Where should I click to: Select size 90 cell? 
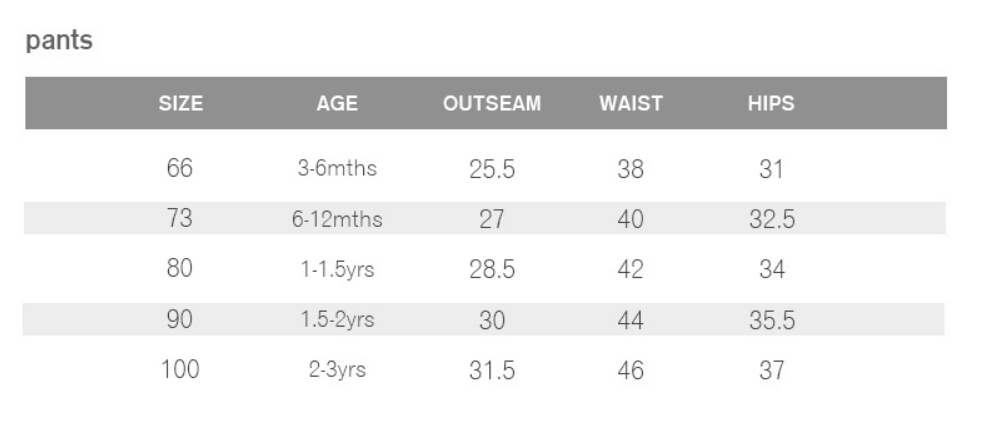(x=180, y=320)
